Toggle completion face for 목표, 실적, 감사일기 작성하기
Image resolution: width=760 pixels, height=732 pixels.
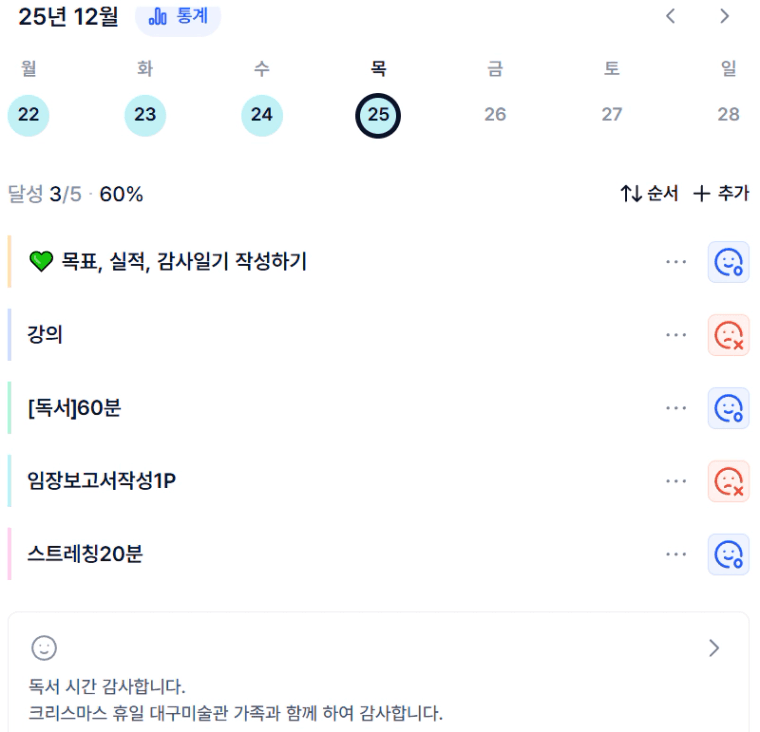coord(728,262)
